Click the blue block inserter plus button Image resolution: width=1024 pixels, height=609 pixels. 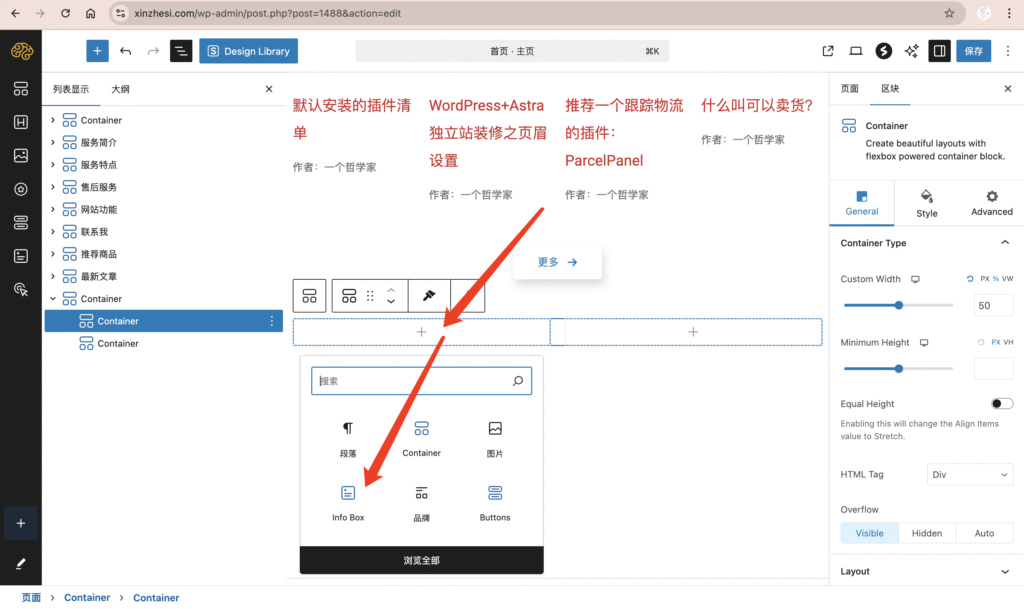pyautogui.click(x=97, y=51)
